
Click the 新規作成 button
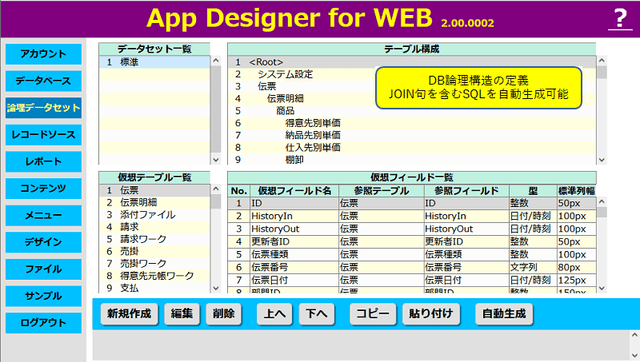(x=129, y=314)
